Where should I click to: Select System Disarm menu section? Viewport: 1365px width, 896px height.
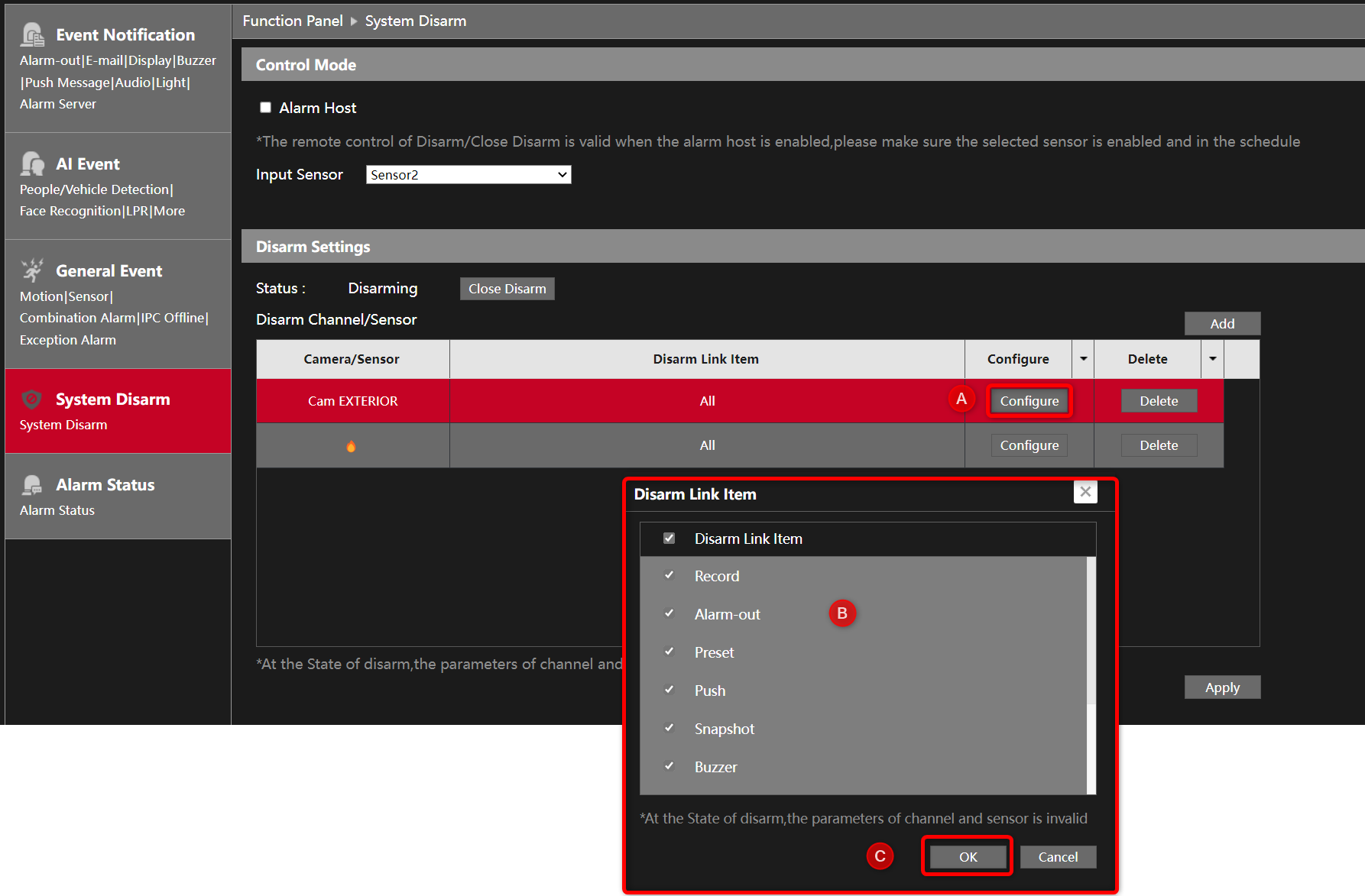click(x=118, y=411)
